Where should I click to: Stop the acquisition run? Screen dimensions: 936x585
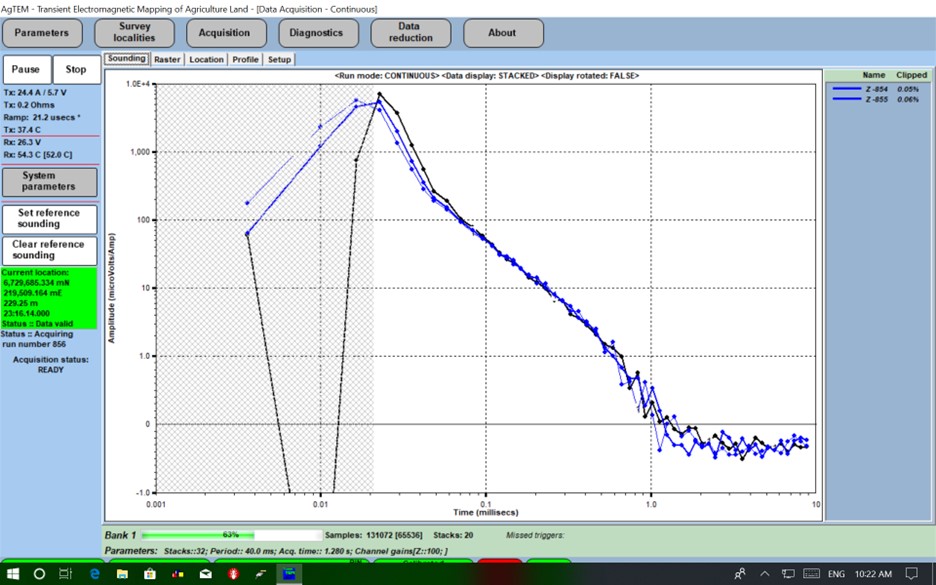click(x=76, y=69)
